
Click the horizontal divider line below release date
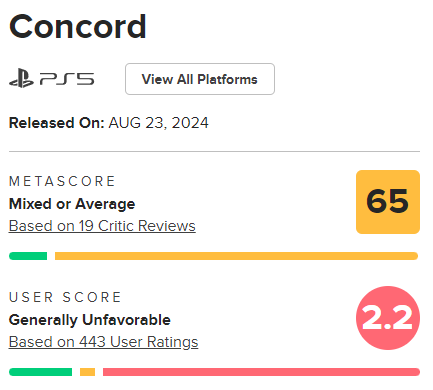[x=214, y=151]
